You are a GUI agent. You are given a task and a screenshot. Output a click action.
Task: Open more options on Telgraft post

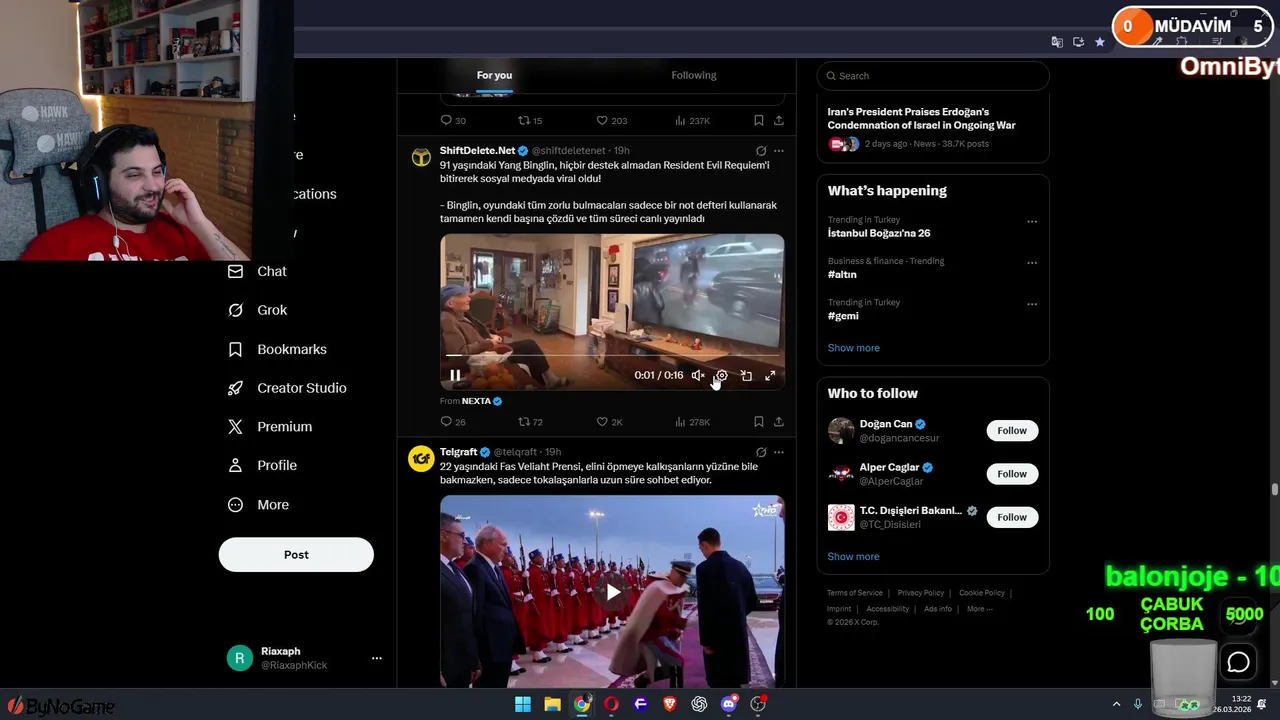(779, 452)
